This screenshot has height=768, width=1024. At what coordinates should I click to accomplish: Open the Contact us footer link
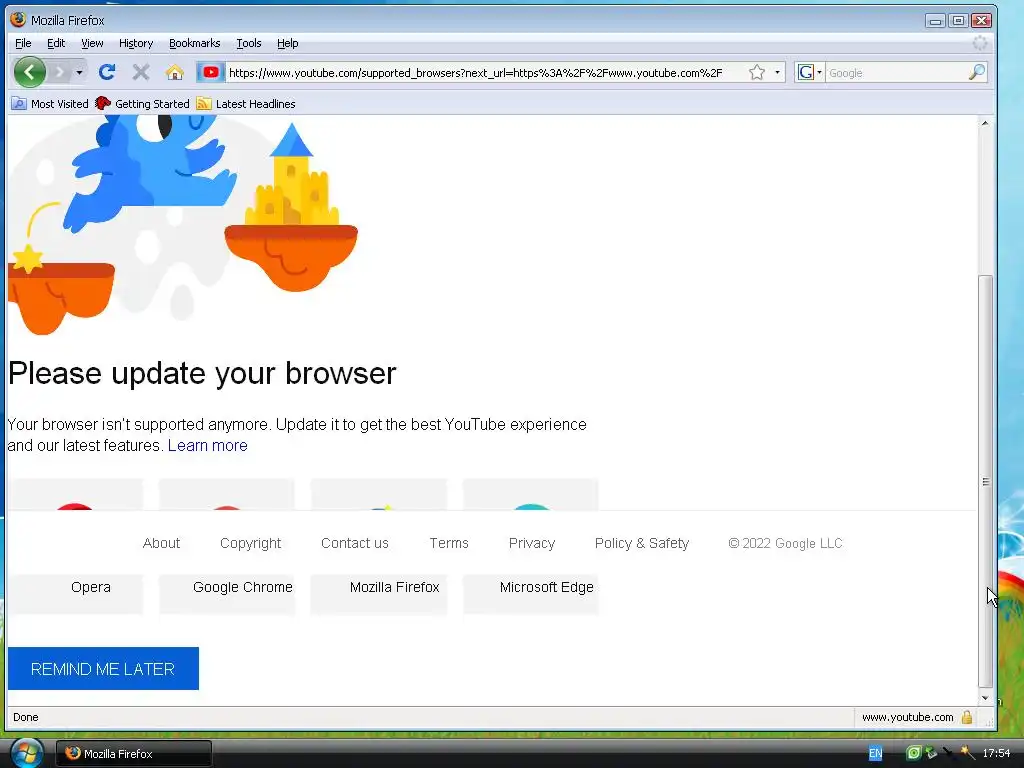pyautogui.click(x=355, y=543)
